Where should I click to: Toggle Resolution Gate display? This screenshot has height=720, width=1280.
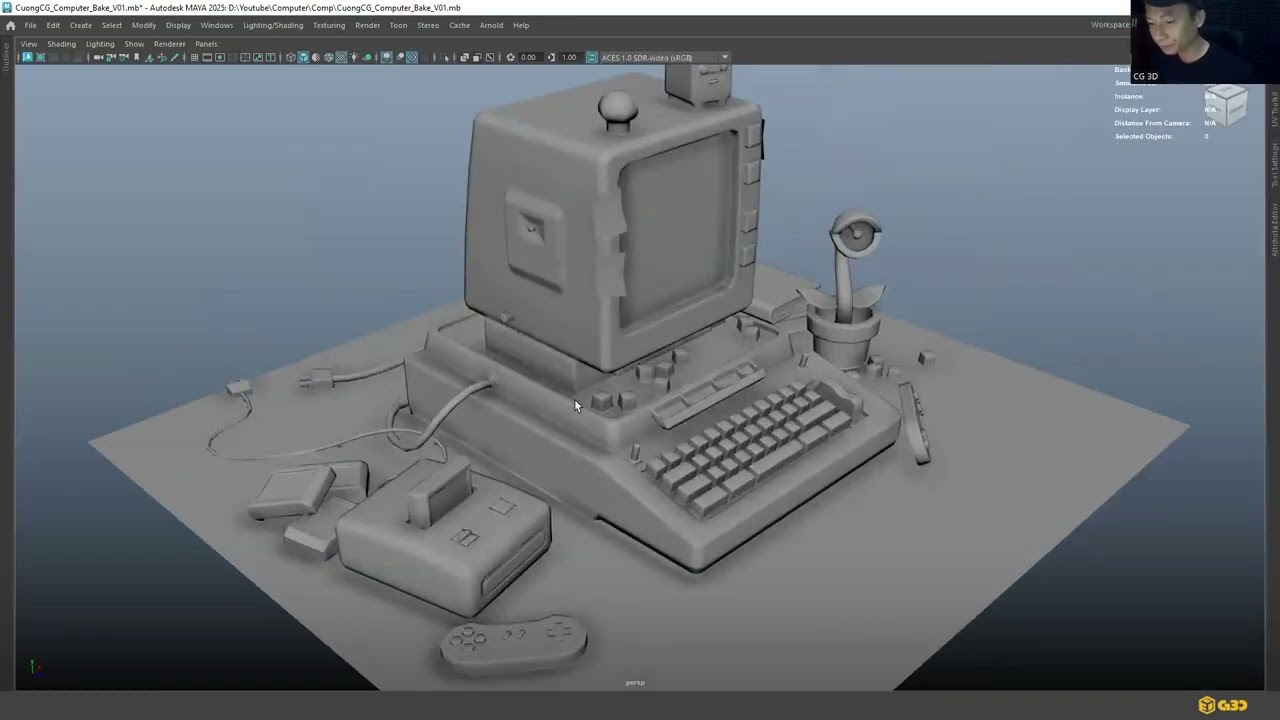pos(220,57)
